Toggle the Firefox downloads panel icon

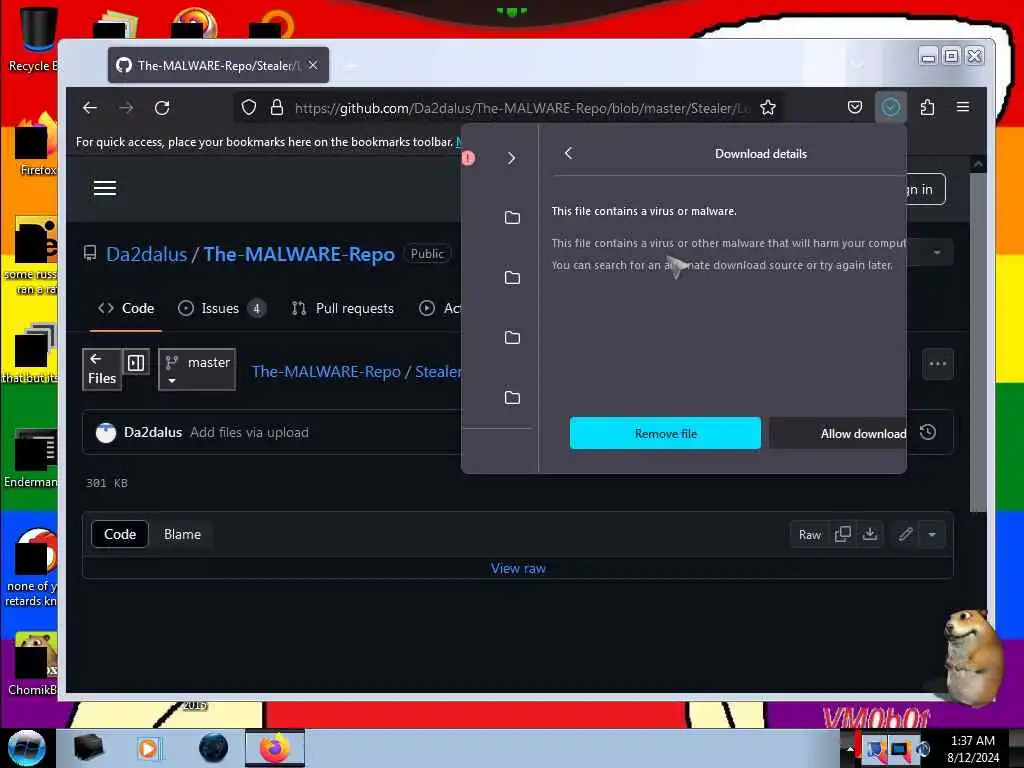[891, 107]
